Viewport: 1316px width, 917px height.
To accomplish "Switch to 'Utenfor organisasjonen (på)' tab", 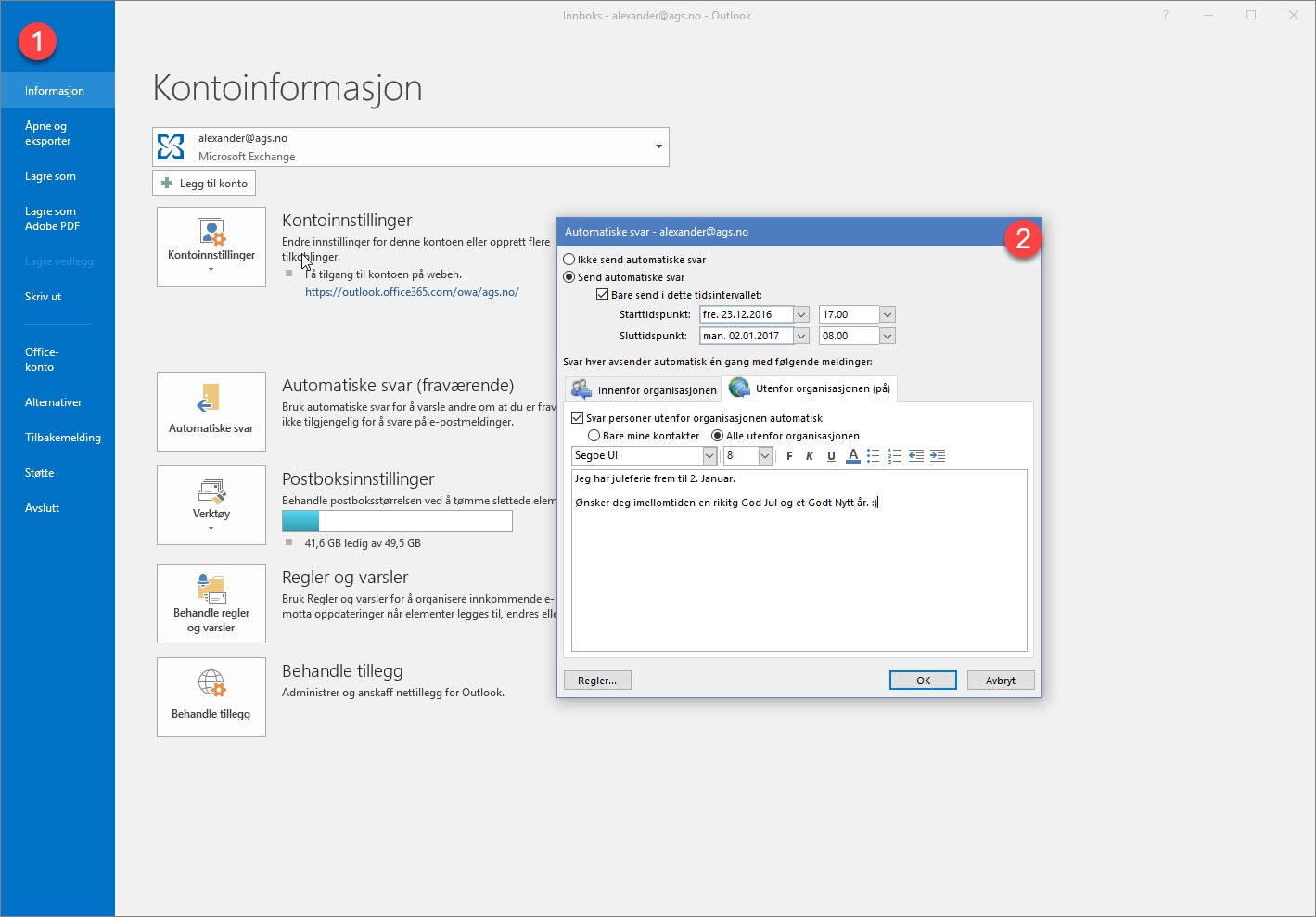I will [x=810, y=388].
